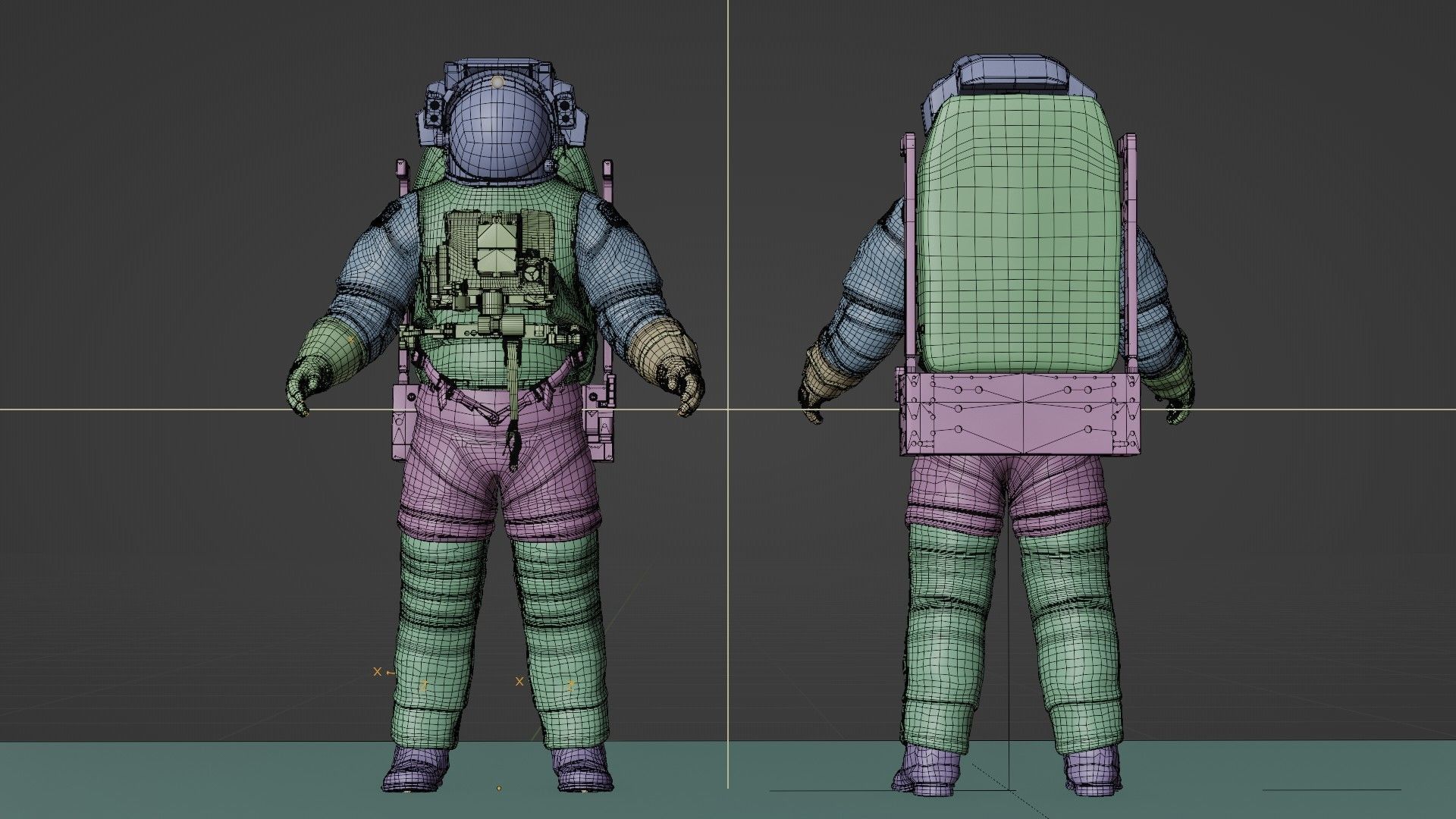Screen dimensions: 1456x819
Task: Click the yellow glove in the rear view
Action: 823,375
